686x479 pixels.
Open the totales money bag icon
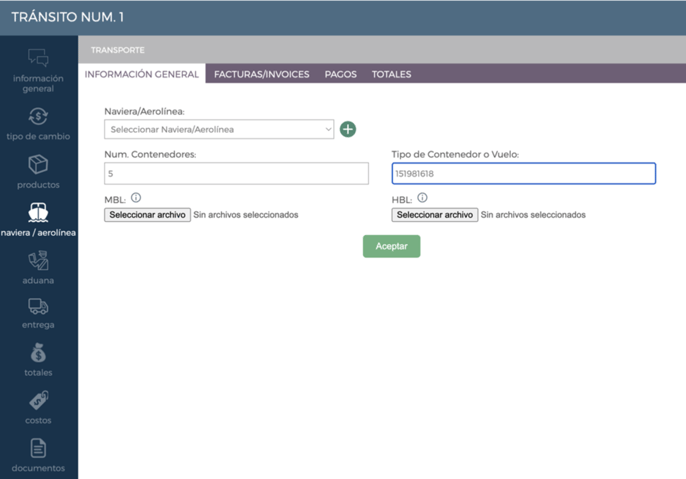click(38, 353)
